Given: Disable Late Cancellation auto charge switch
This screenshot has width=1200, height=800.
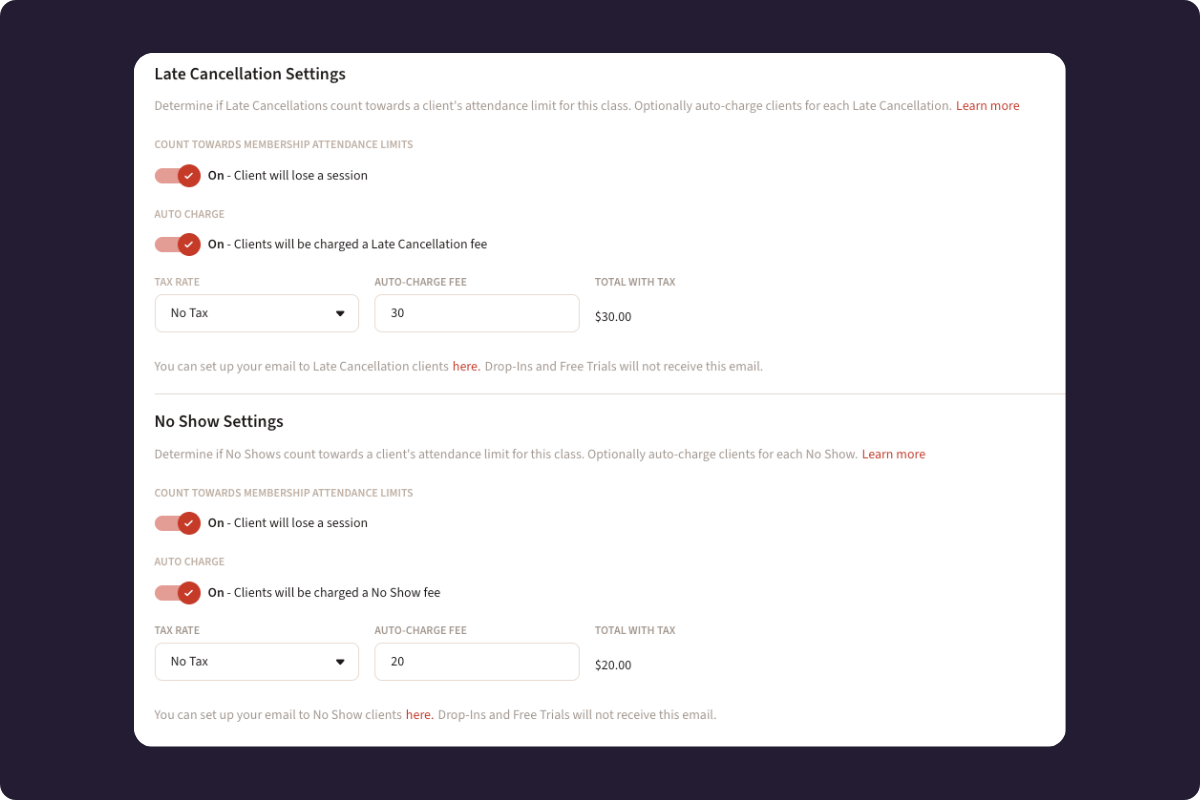Looking at the screenshot, I should click(177, 244).
